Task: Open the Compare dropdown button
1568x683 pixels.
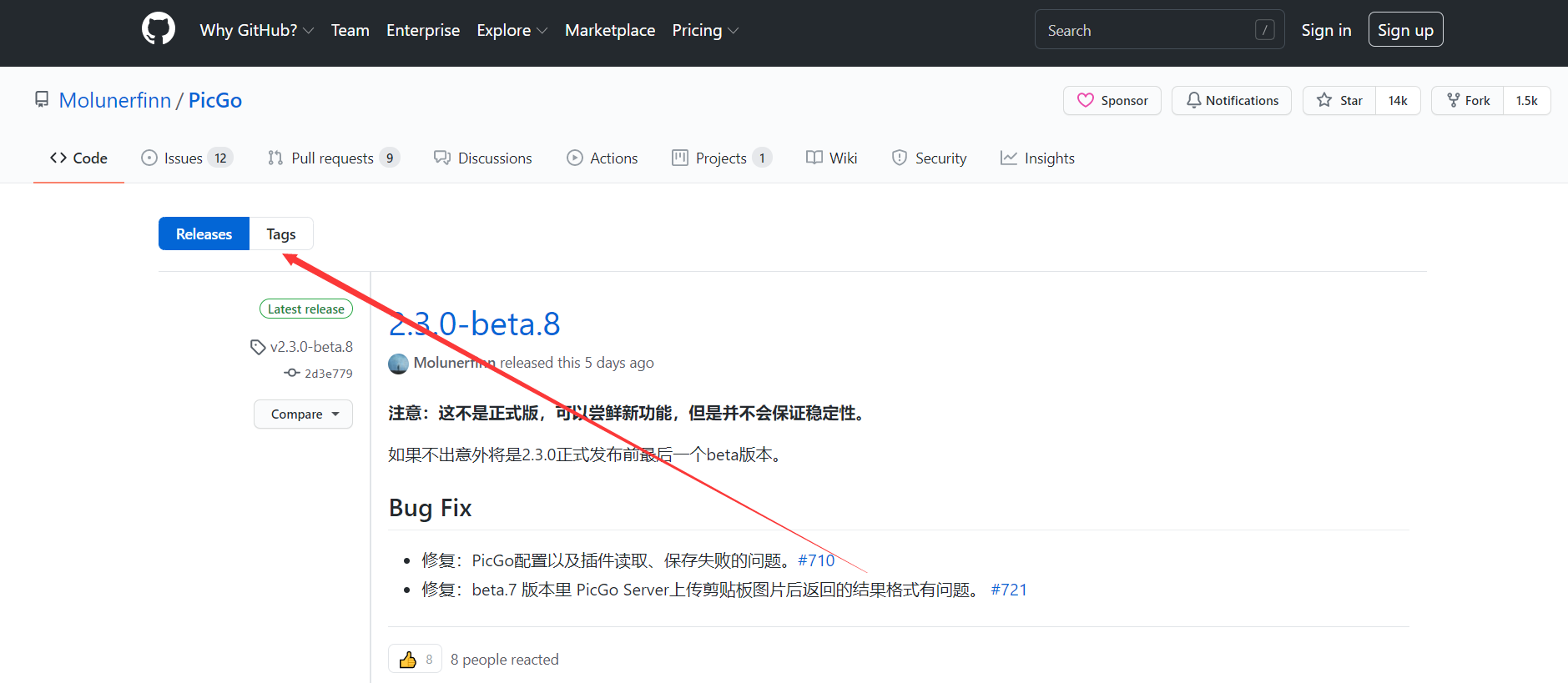Action: pyautogui.click(x=303, y=414)
